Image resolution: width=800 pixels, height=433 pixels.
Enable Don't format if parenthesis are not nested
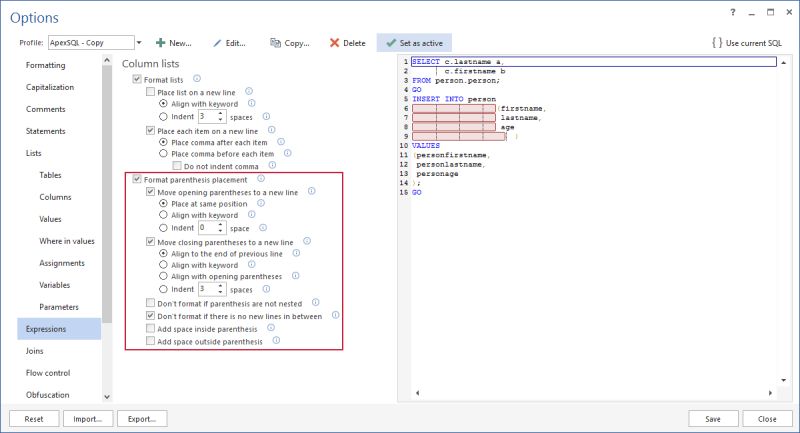150,303
